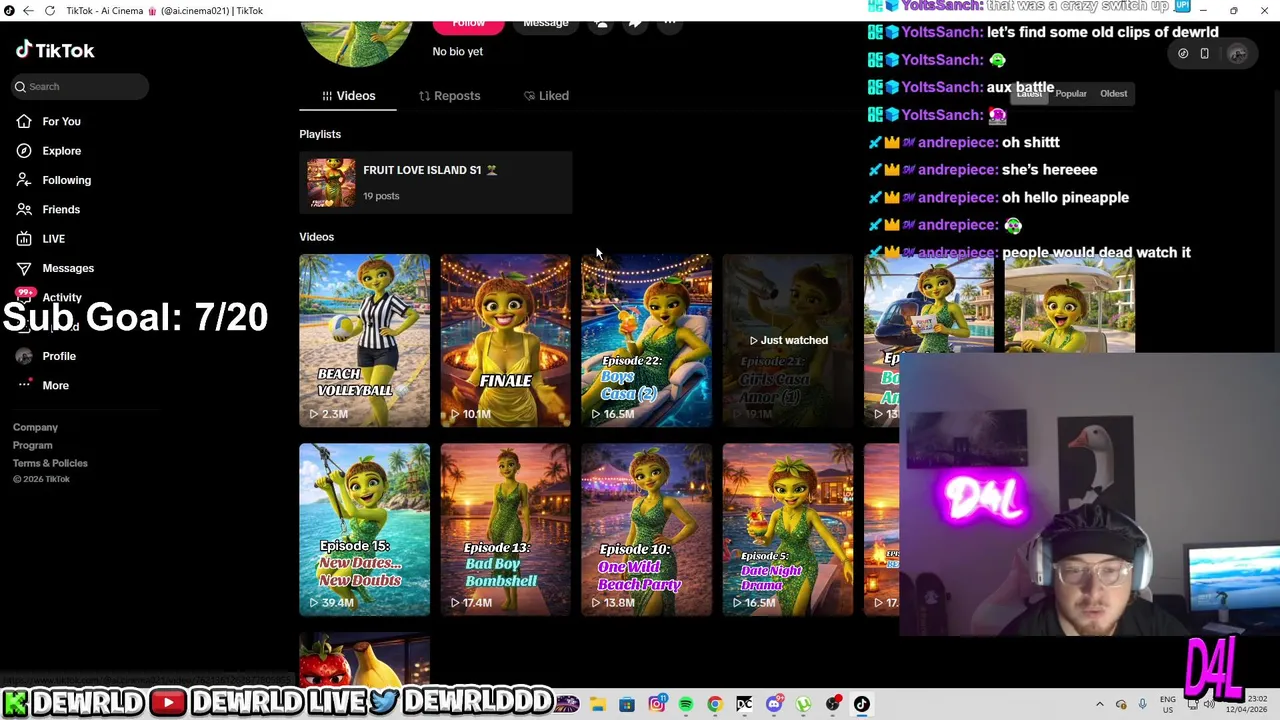
Task: Open Messages in the sidebar
Action: 55,268
